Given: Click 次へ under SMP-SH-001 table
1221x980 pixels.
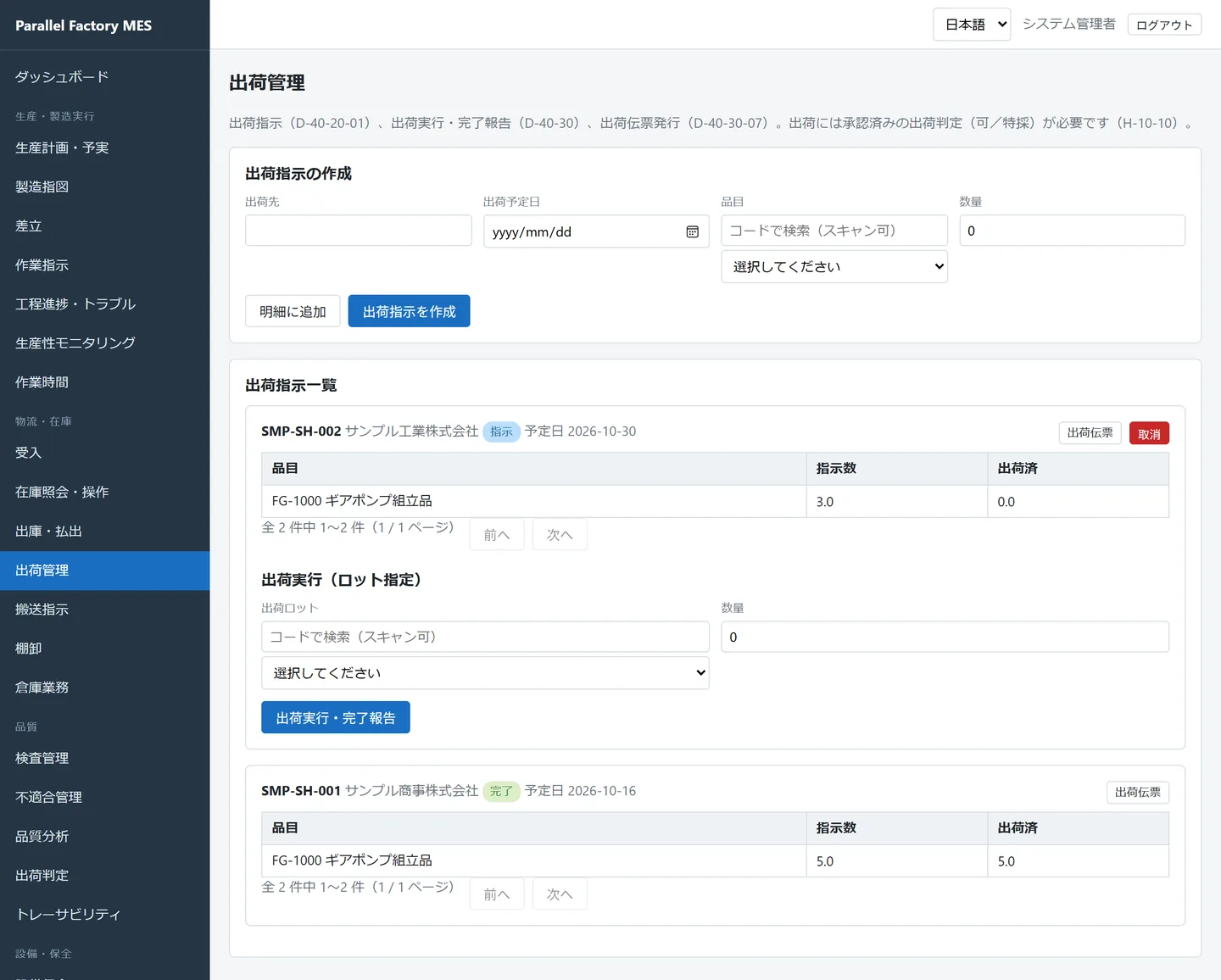Looking at the screenshot, I should click(x=560, y=894).
